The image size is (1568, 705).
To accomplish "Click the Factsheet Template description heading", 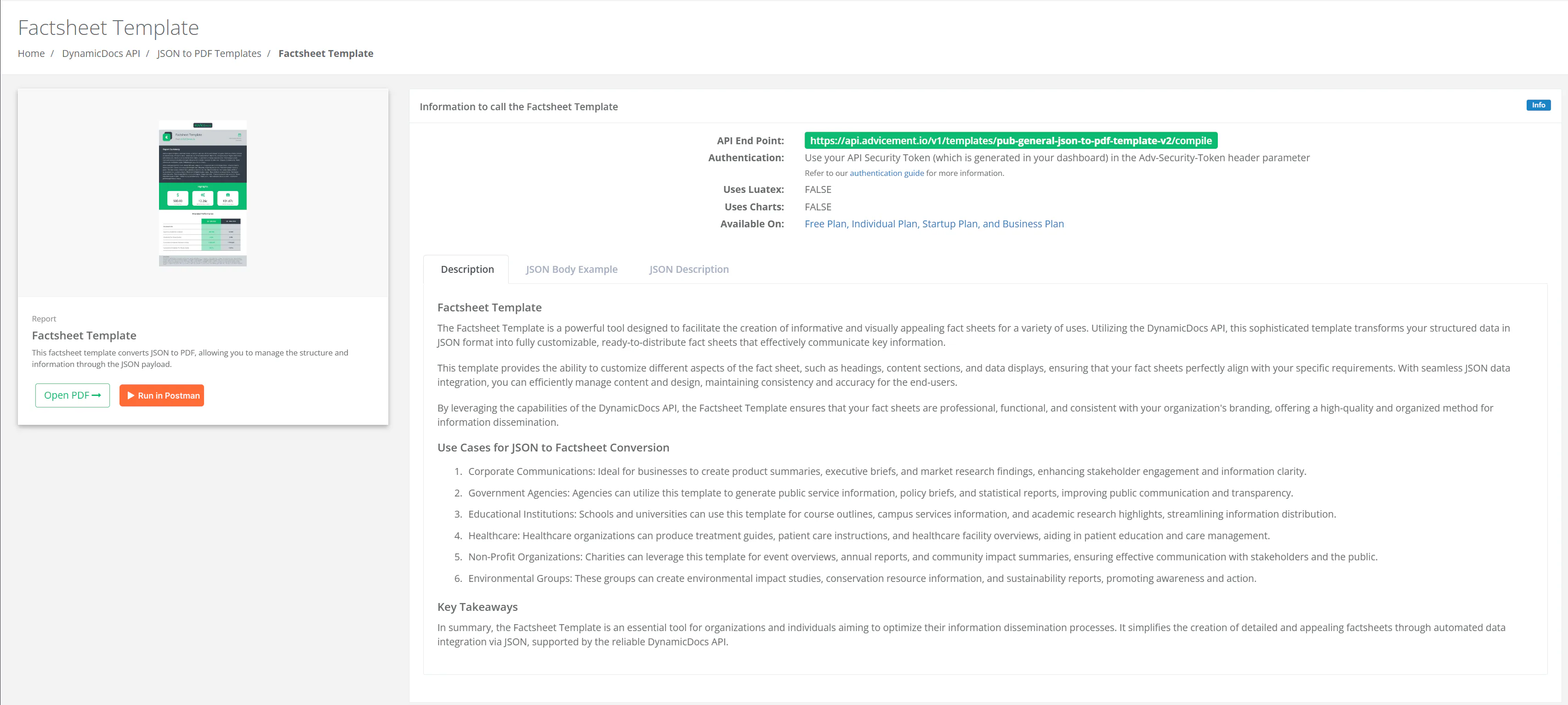I will [x=489, y=308].
